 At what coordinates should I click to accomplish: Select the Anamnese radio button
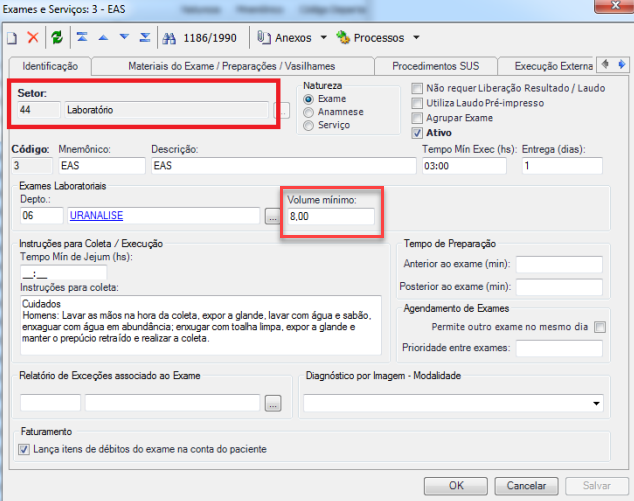click(308, 112)
